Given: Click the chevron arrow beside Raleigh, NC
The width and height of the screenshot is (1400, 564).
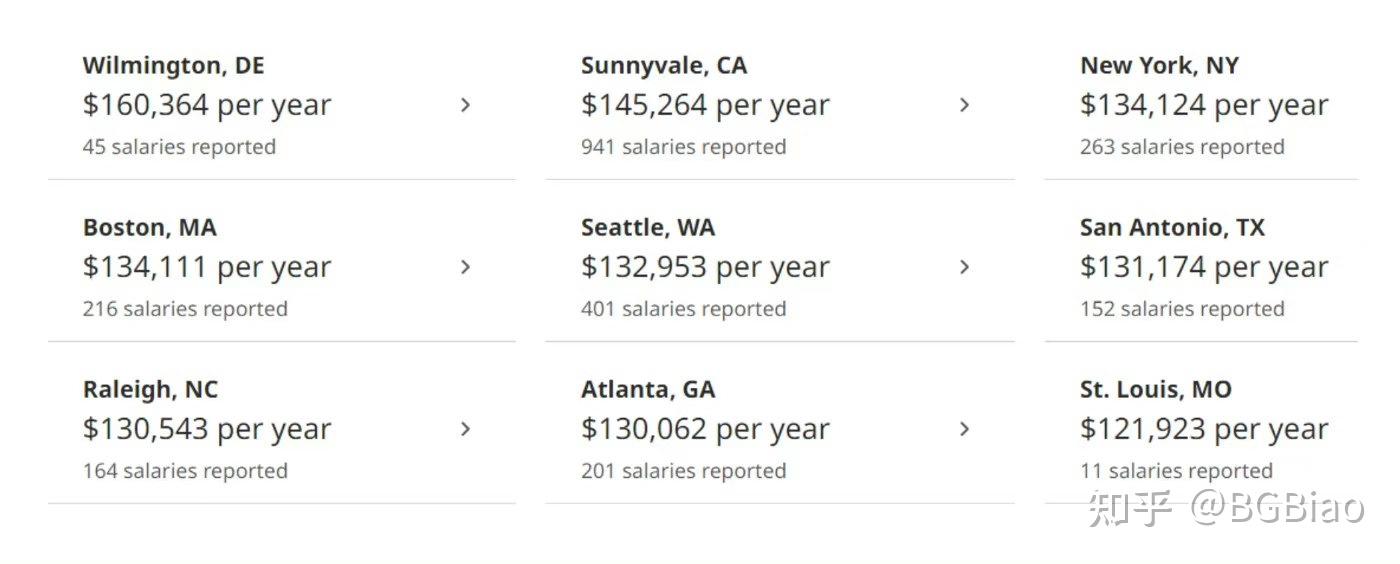Looking at the screenshot, I should coord(465,429).
